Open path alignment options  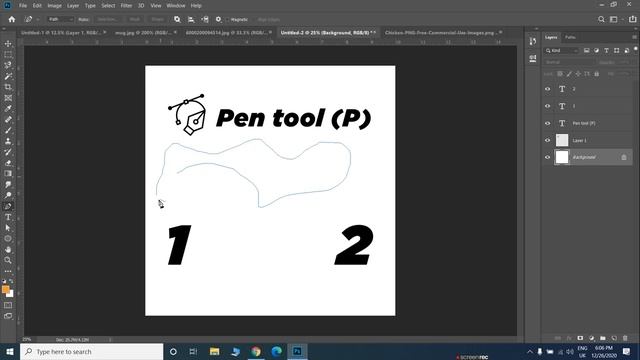191,19
